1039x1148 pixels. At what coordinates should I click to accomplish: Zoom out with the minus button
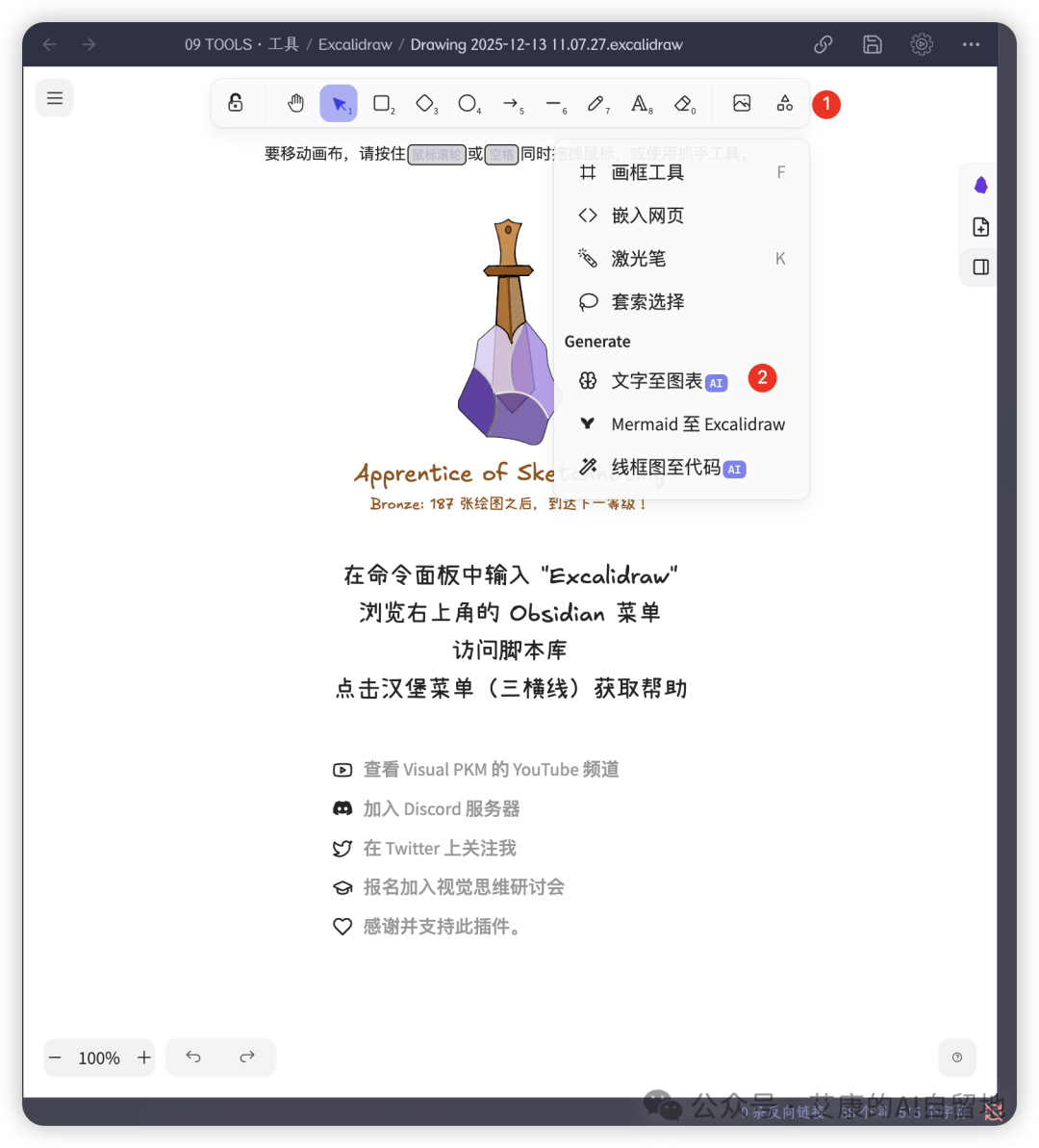55,1058
